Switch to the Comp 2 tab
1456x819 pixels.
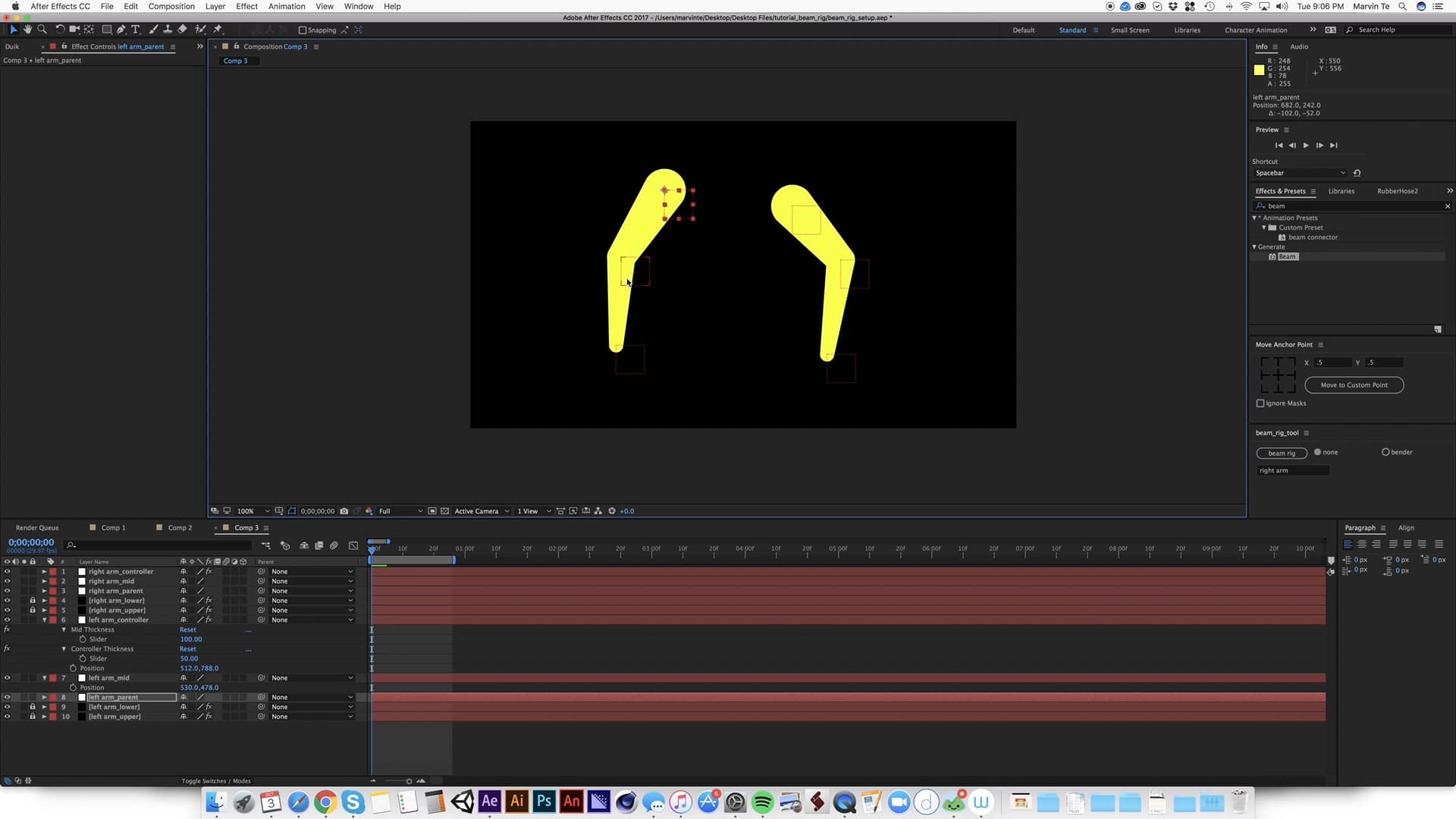(x=179, y=527)
